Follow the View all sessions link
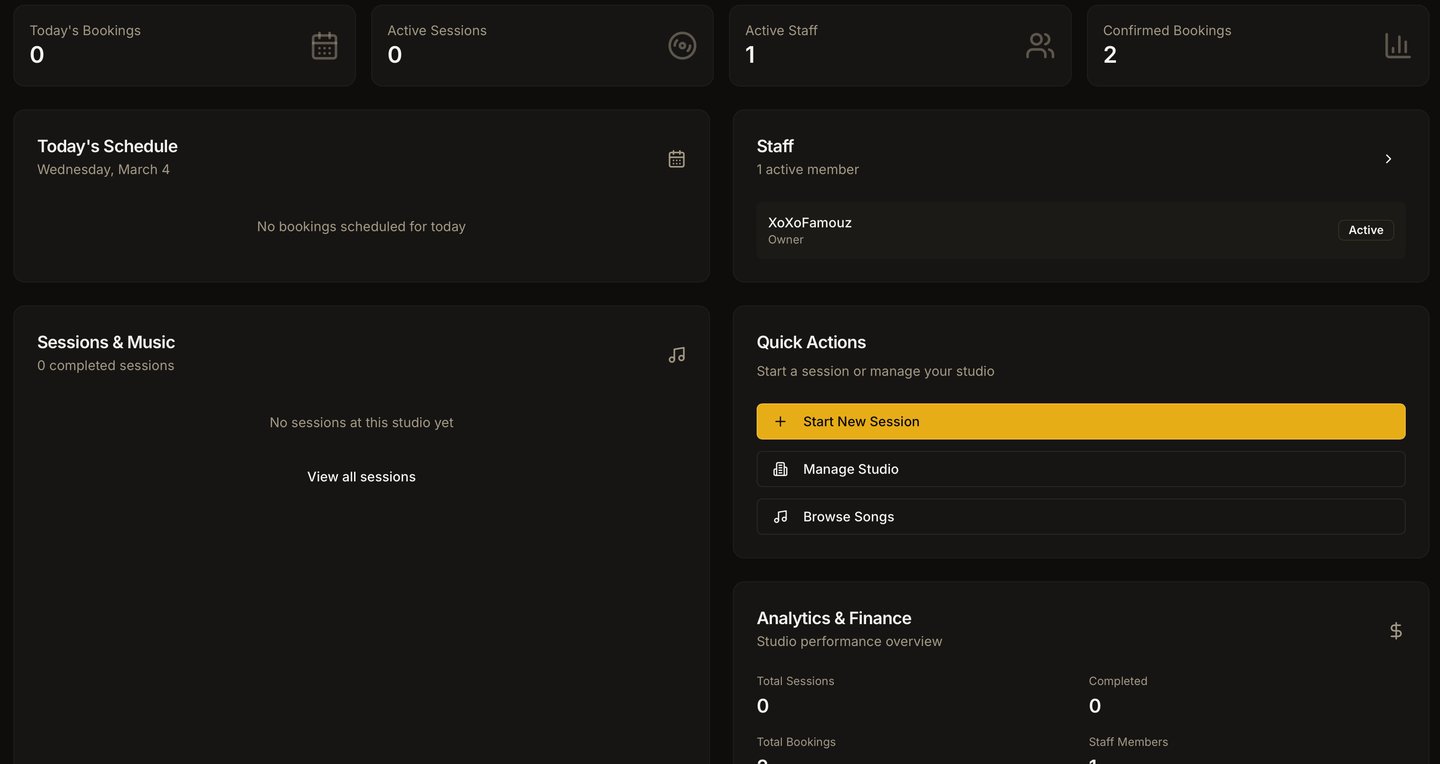This screenshot has width=1440, height=764. (x=361, y=477)
